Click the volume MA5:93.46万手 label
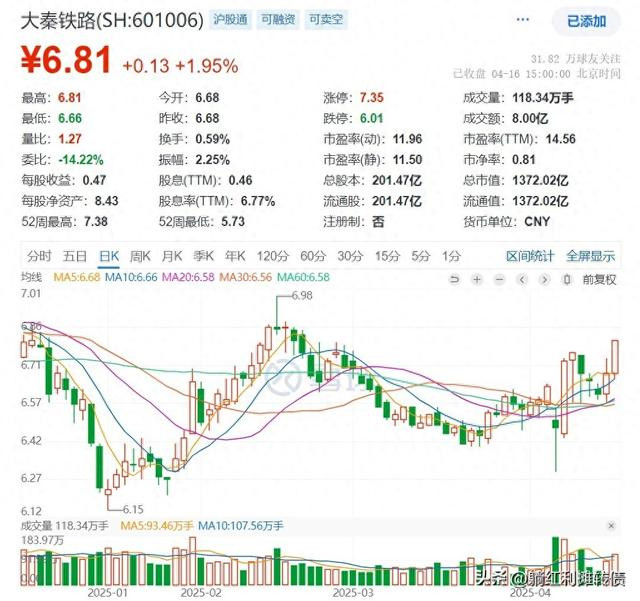Image resolution: width=640 pixels, height=601 pixels. 157,525
